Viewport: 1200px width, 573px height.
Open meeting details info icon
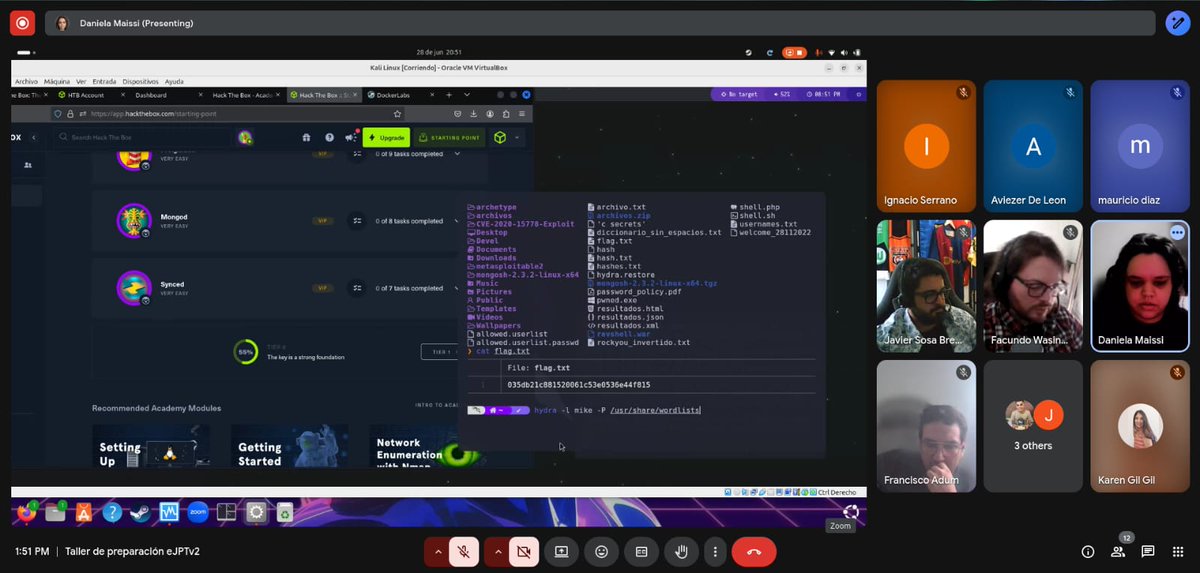pos(1088,551)
